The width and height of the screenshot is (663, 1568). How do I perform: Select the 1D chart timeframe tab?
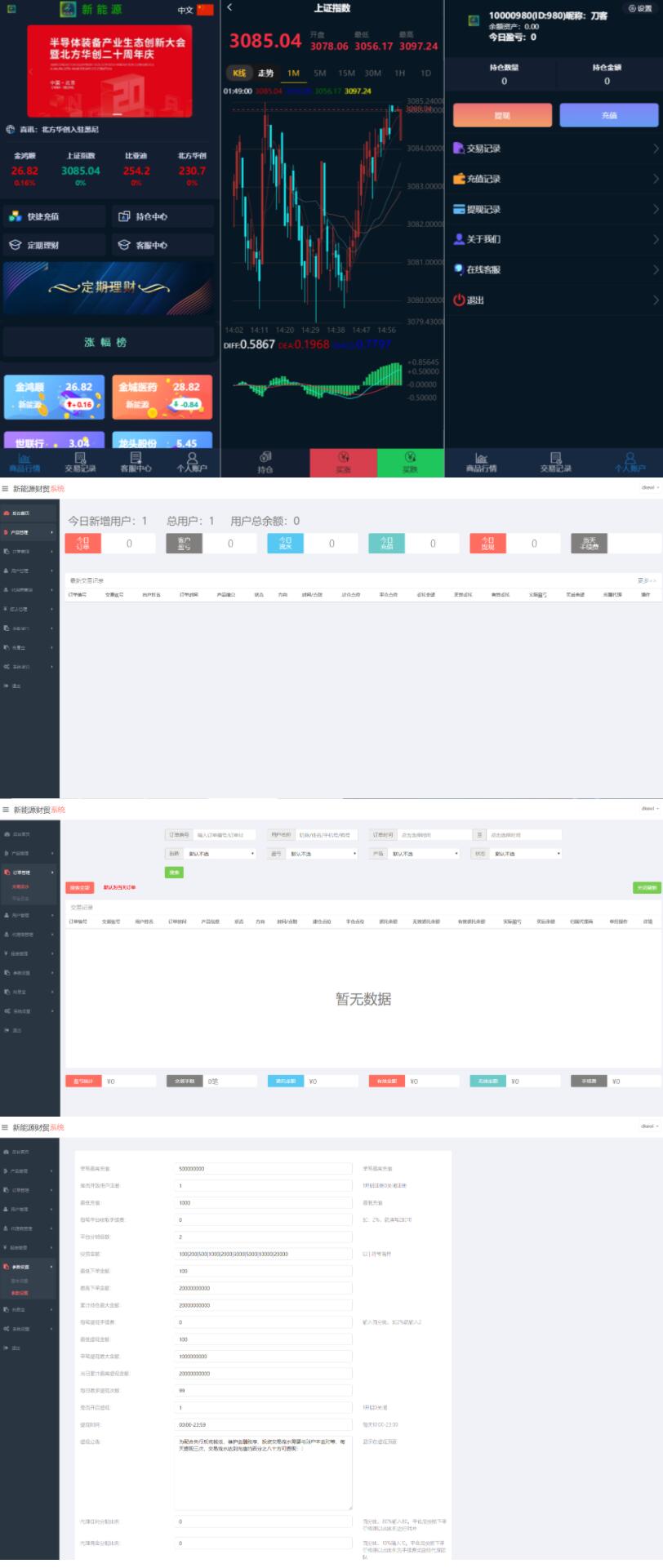(x=425, y=73)
